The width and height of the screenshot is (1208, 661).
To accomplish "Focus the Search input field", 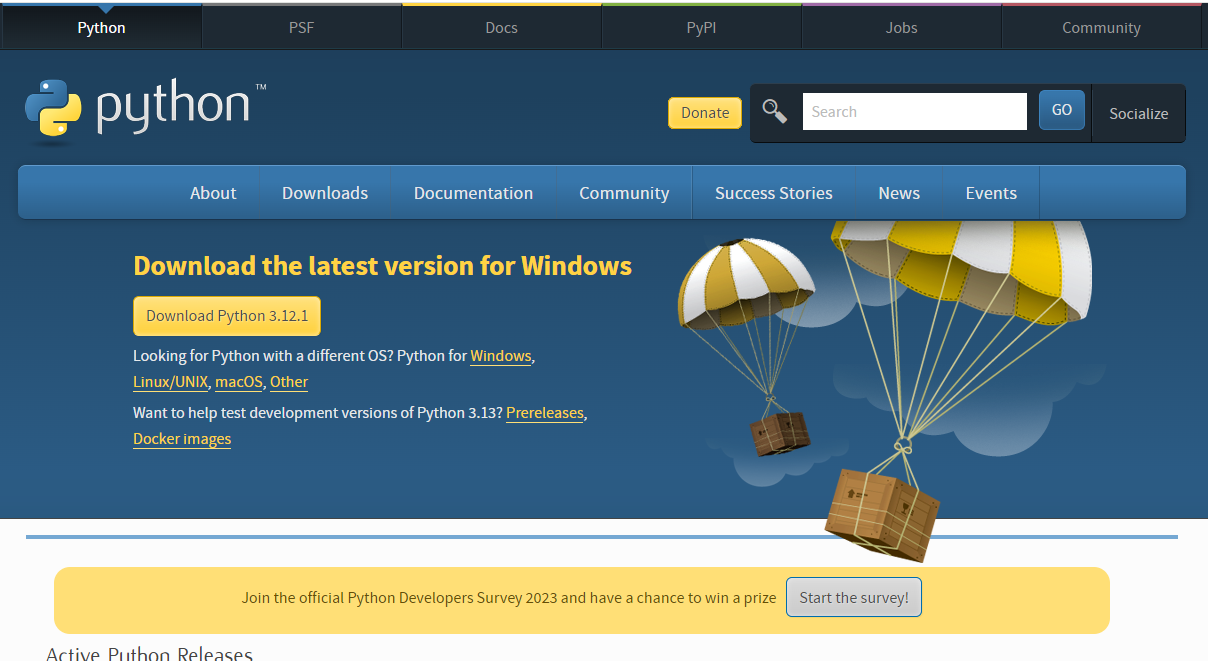I will [x=914, y=111].
